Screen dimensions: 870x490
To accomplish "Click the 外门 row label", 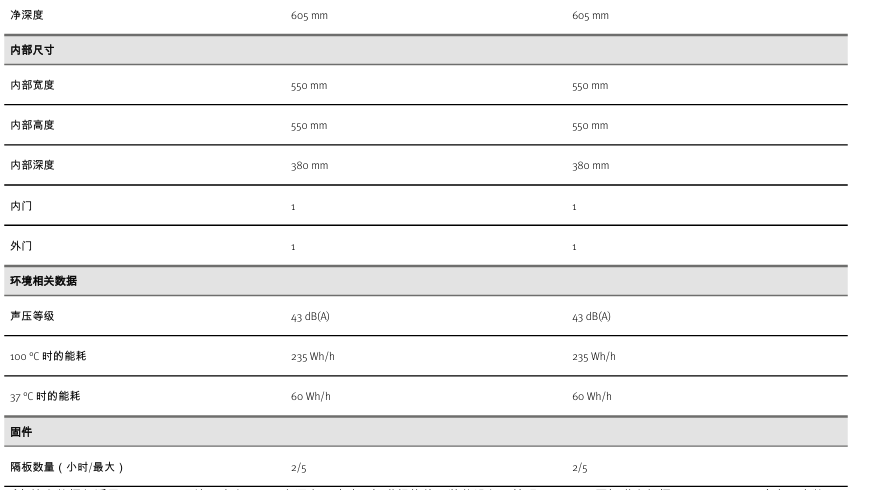I will click(x=21, y=246).
